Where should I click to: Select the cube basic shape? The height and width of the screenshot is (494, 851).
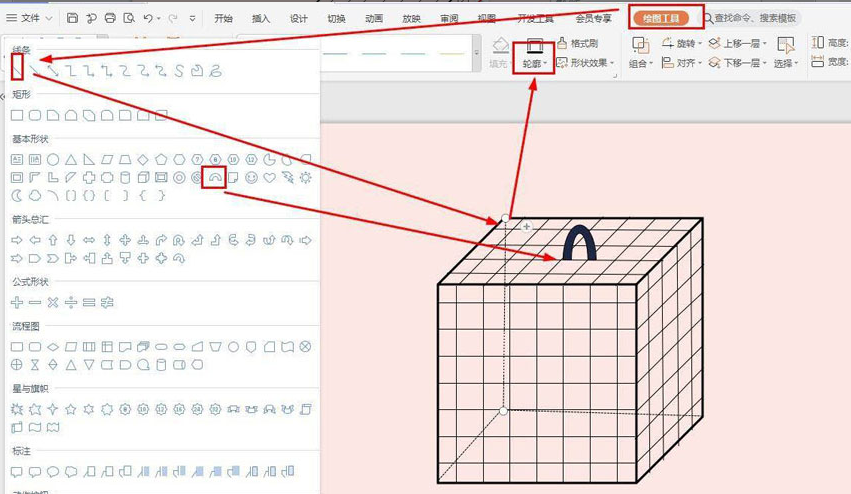143,178
